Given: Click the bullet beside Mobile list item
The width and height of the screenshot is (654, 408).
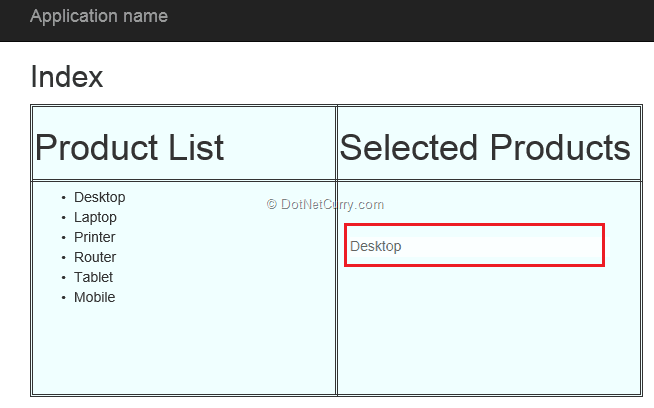Looking at the screenshot, I should point(63,298).
